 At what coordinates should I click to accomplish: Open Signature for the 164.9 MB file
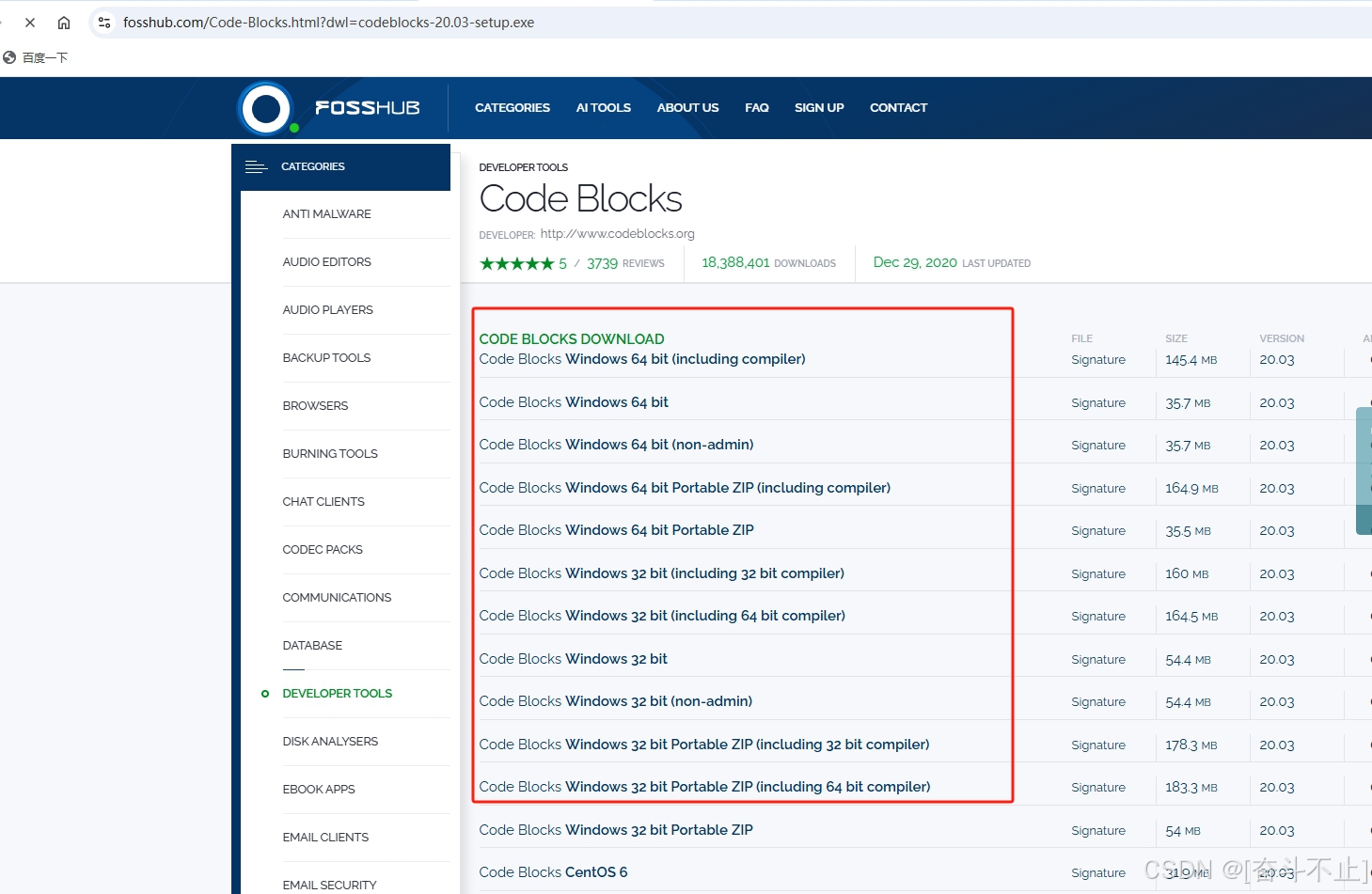[x=1098, y=489]
